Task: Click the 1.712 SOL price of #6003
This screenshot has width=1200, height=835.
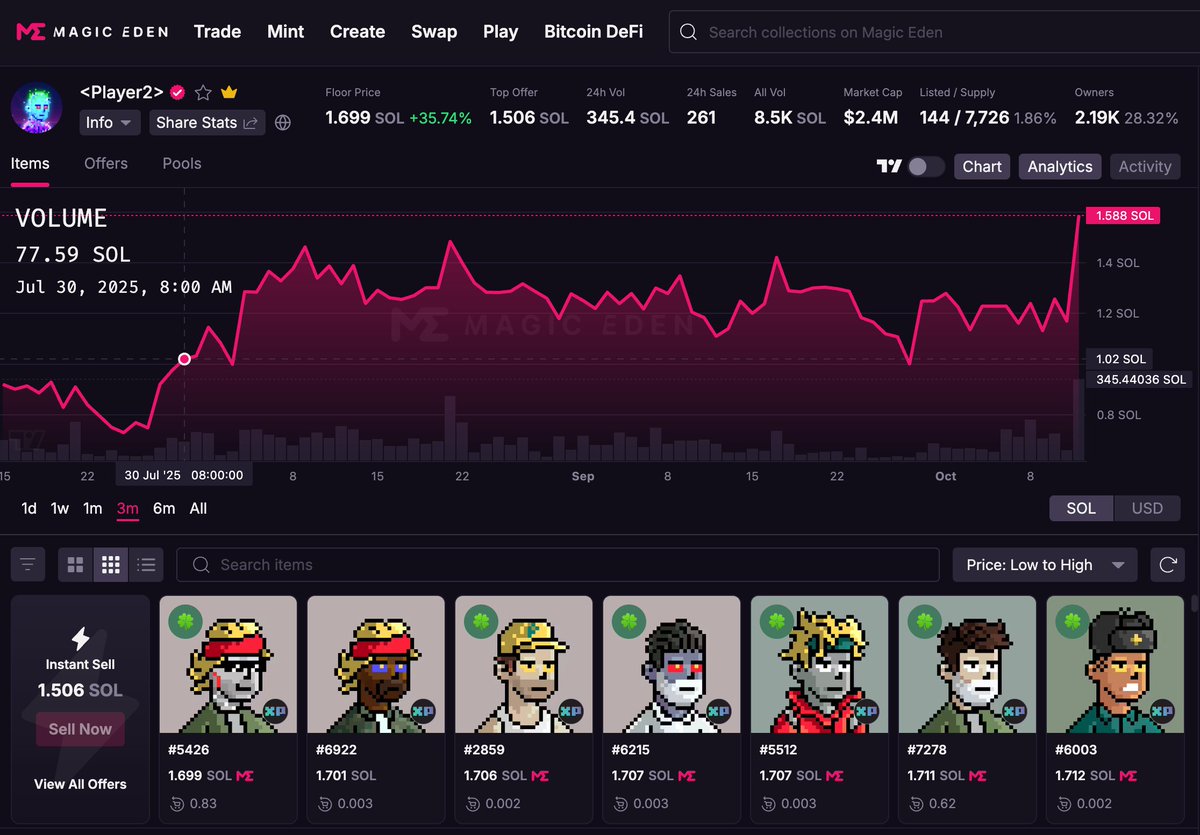Action: pos(1085,775)
